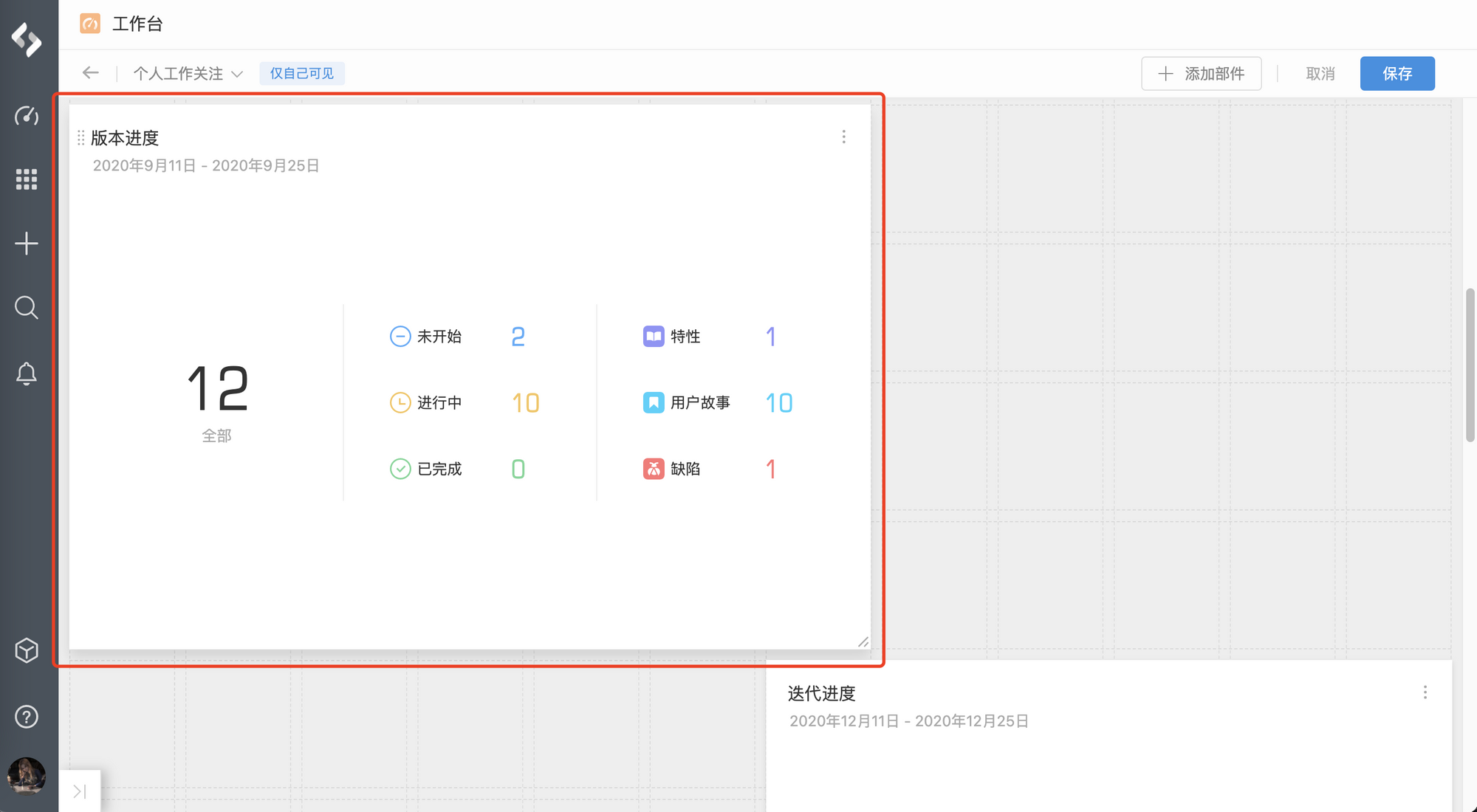Click the 版本进度 widget resize corner handle
The width and height of the screenshot is (1477, 812).
pos(863,642)
